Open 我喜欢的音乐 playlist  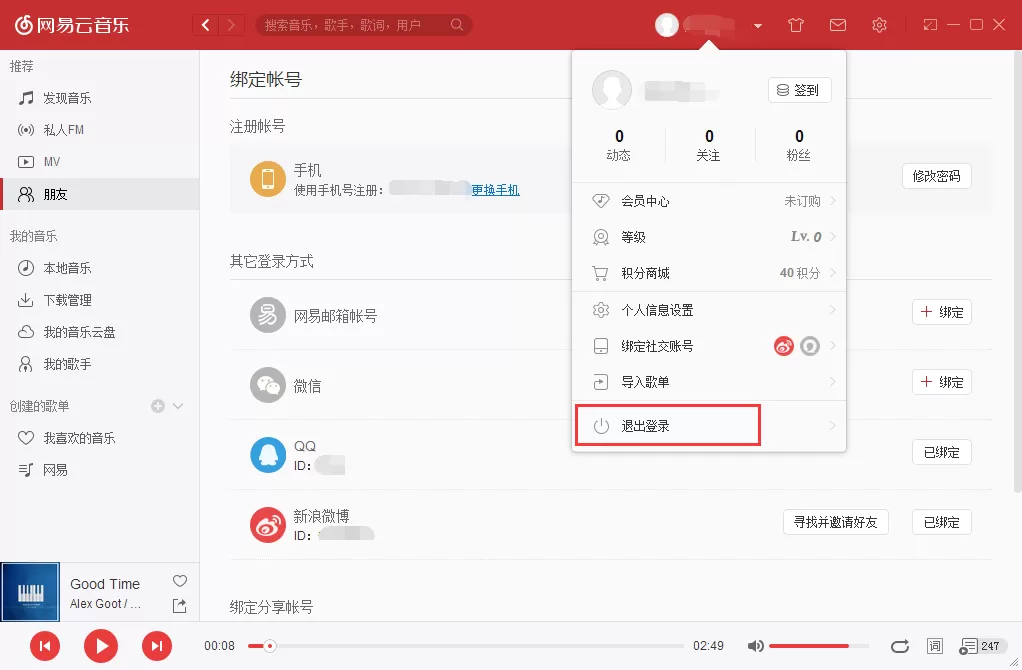pyautogui.click(x=100, y=438)
